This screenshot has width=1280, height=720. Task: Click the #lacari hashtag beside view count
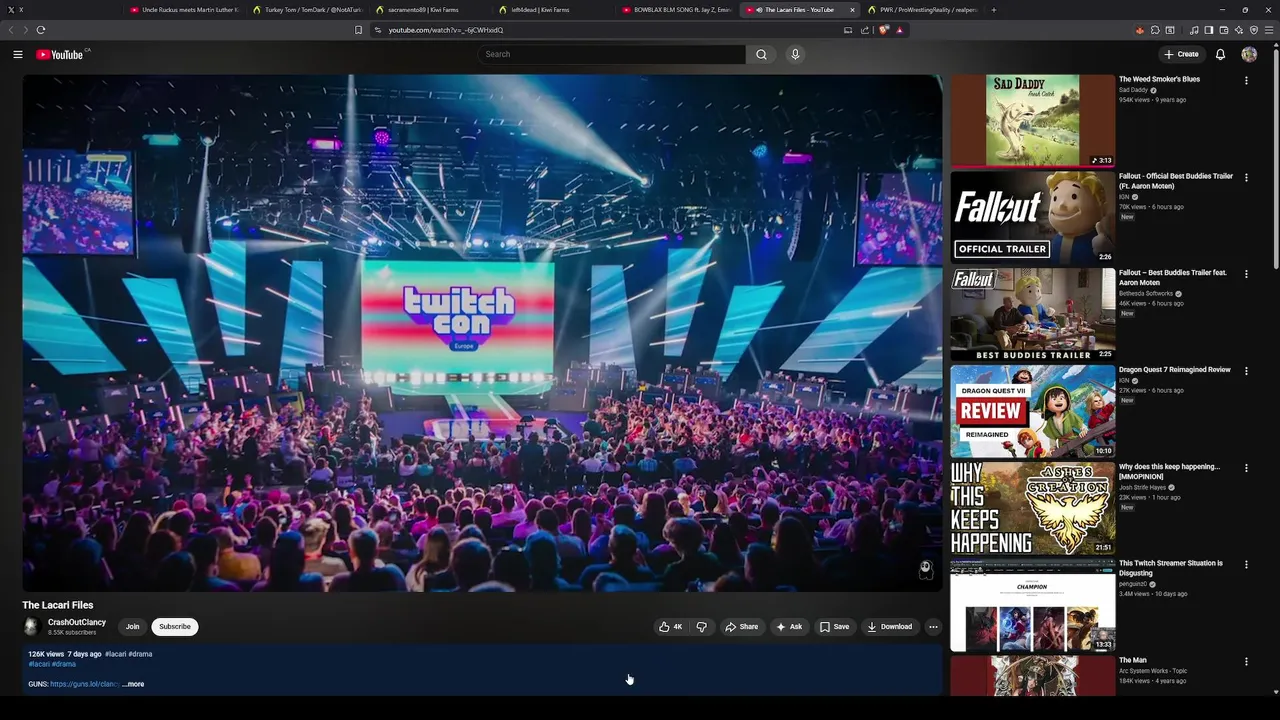(115, 654)
